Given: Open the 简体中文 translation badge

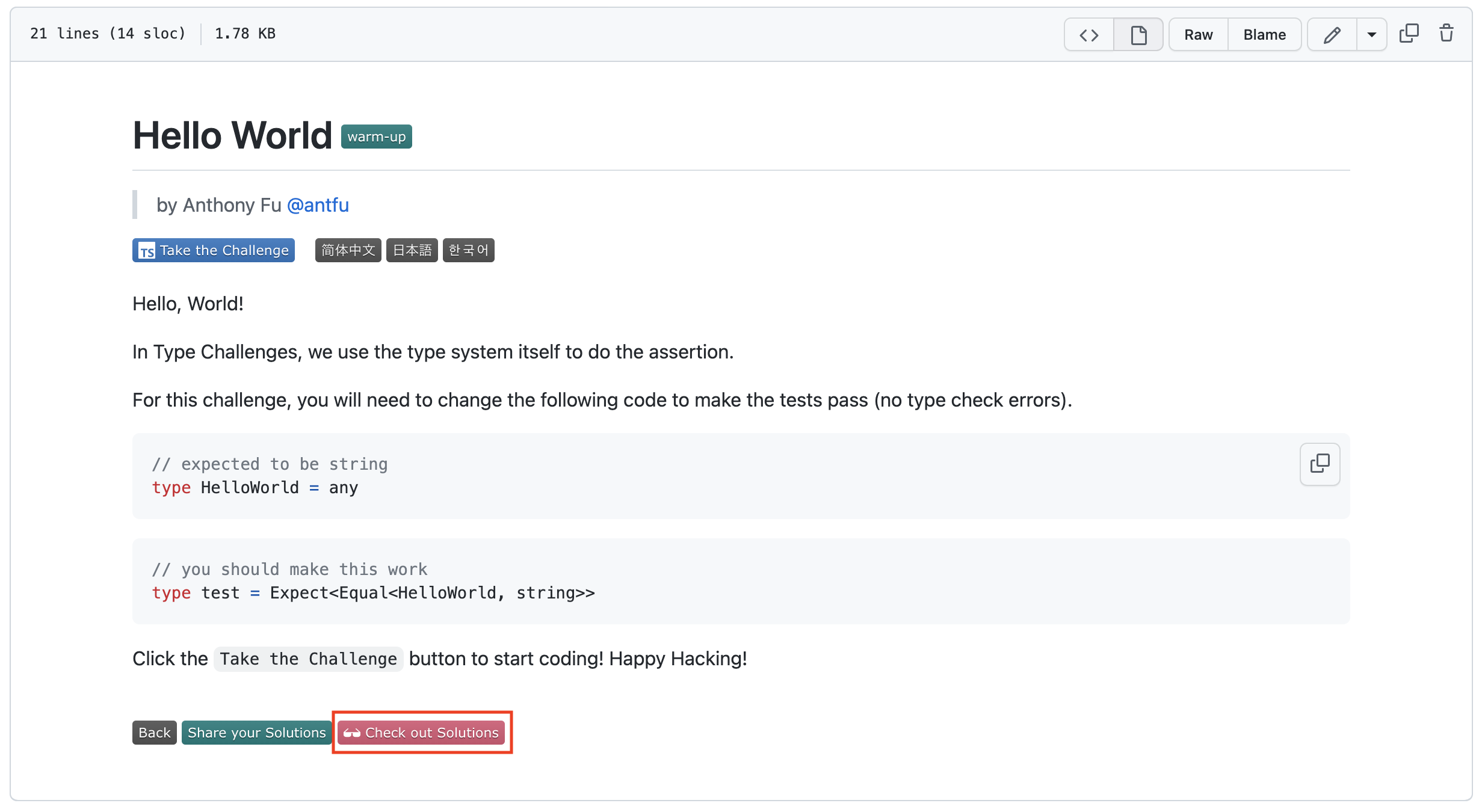Looking at the screenshot, I should [x=348, y=250].
